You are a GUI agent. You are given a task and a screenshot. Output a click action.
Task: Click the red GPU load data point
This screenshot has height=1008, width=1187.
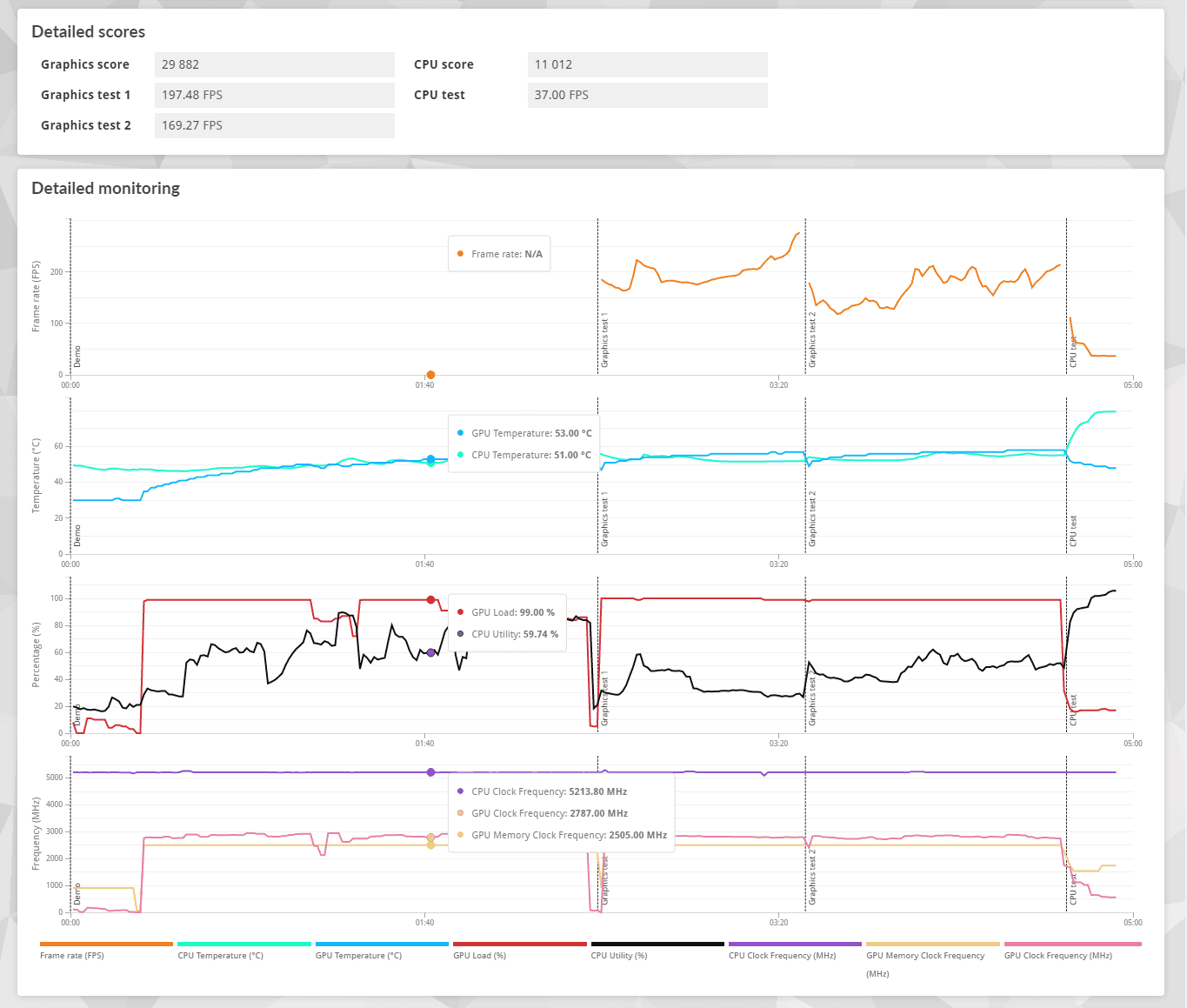click(x=430, y=600)
